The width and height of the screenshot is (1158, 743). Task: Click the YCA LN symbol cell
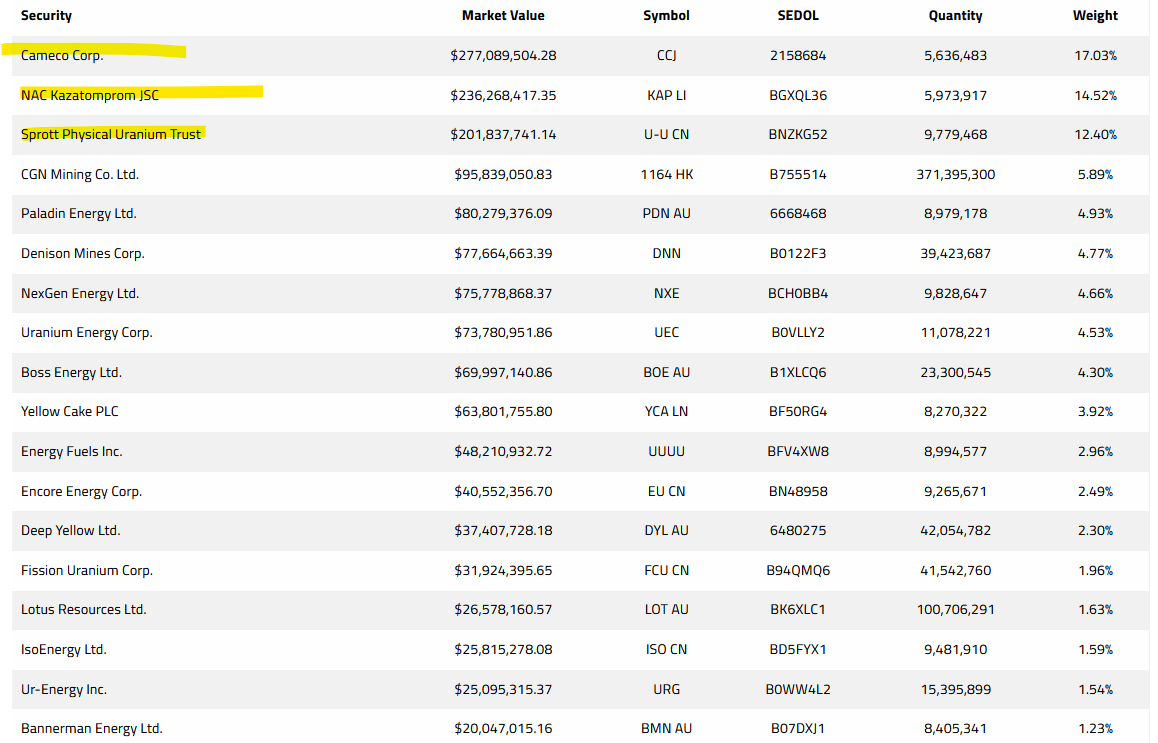pos(666,411)
